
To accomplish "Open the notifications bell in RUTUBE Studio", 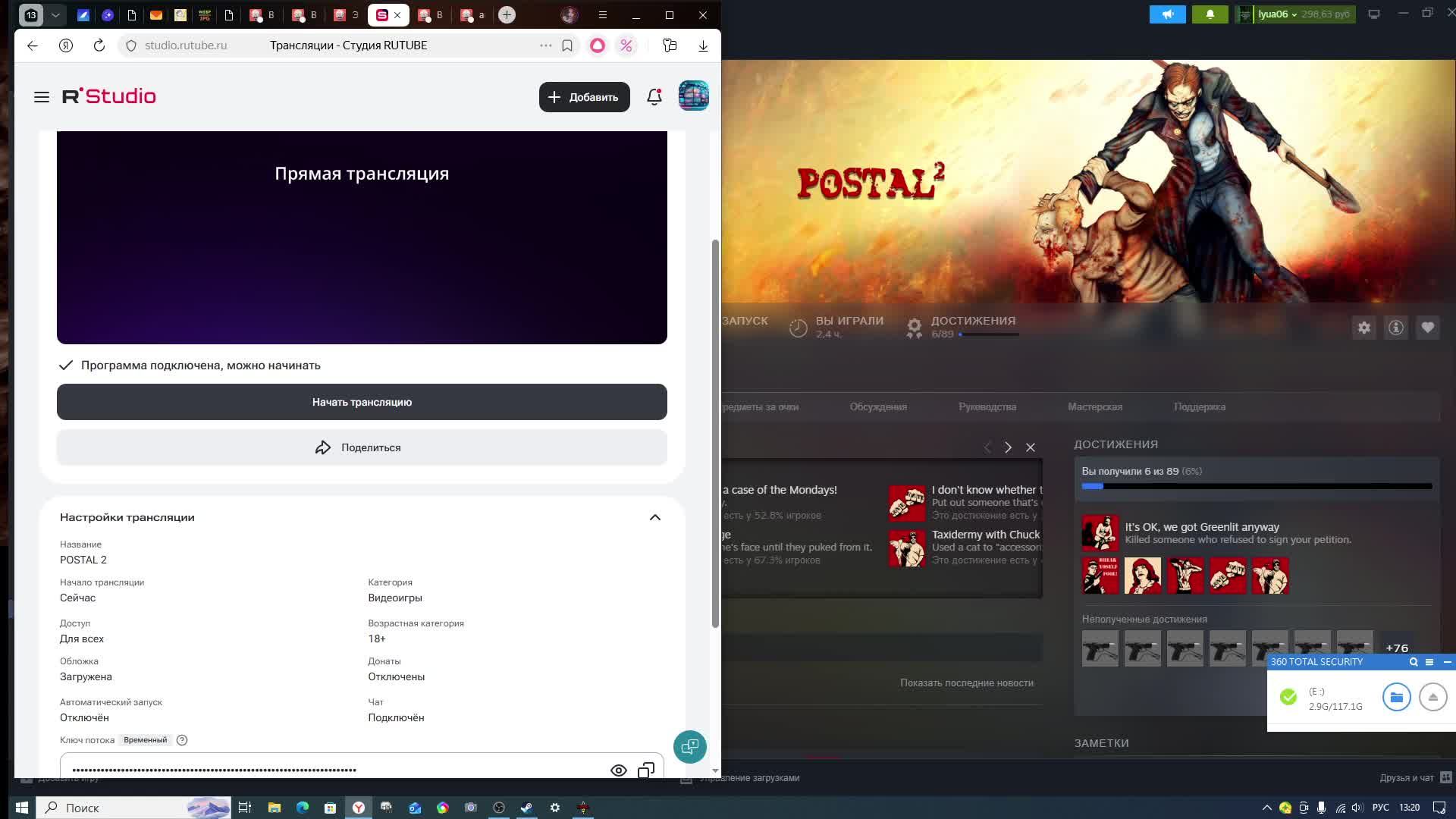I will 654,97.
